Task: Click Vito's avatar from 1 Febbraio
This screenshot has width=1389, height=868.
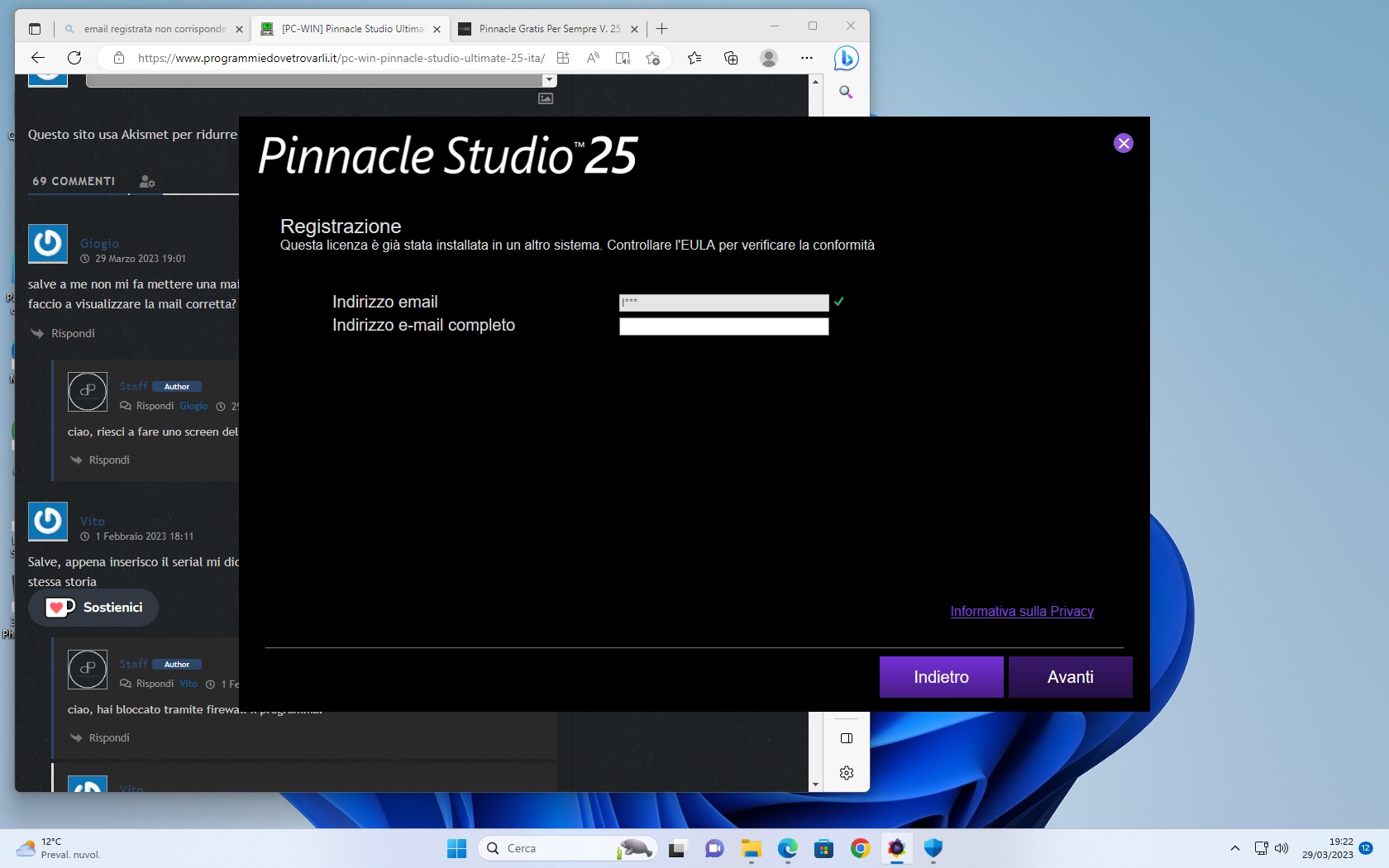Action: coord(48,522)
